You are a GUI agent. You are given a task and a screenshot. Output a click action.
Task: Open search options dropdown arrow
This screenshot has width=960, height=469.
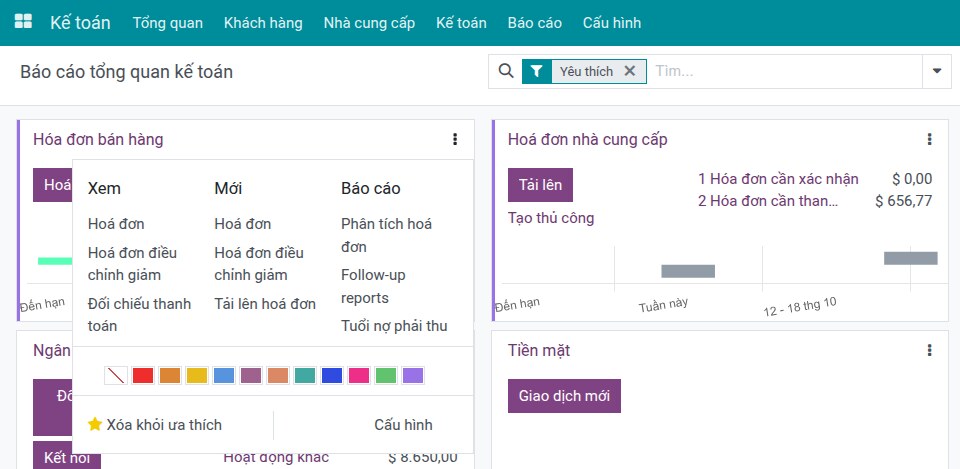coord(937,71)
